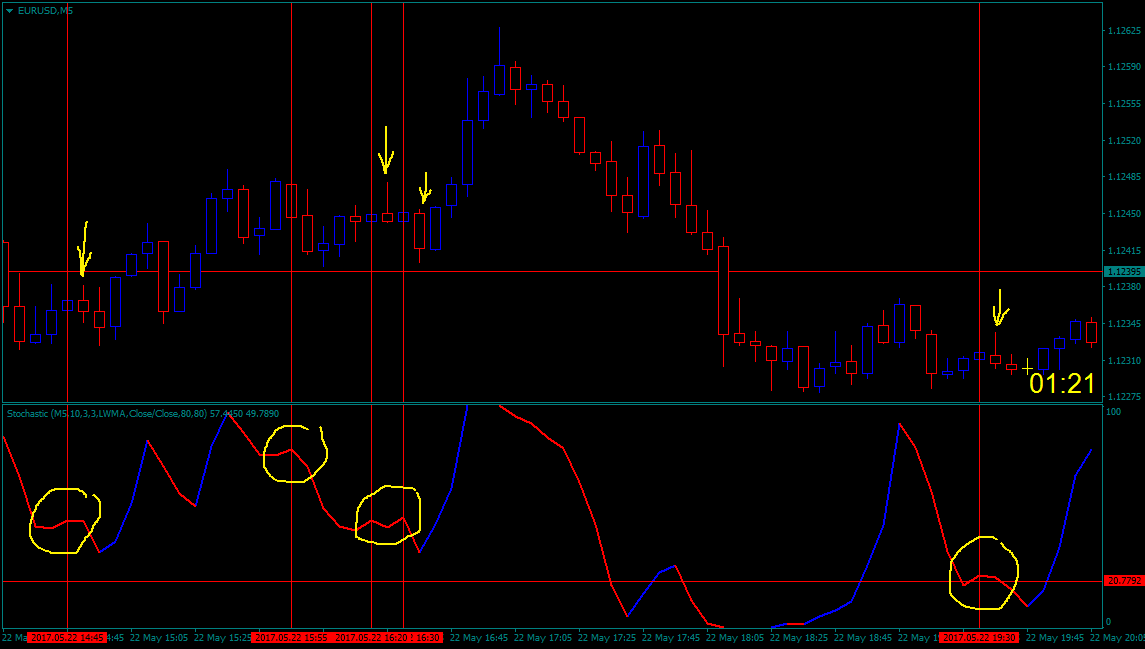Click the 1.12345 price axis label

[x=1125, y=323]
